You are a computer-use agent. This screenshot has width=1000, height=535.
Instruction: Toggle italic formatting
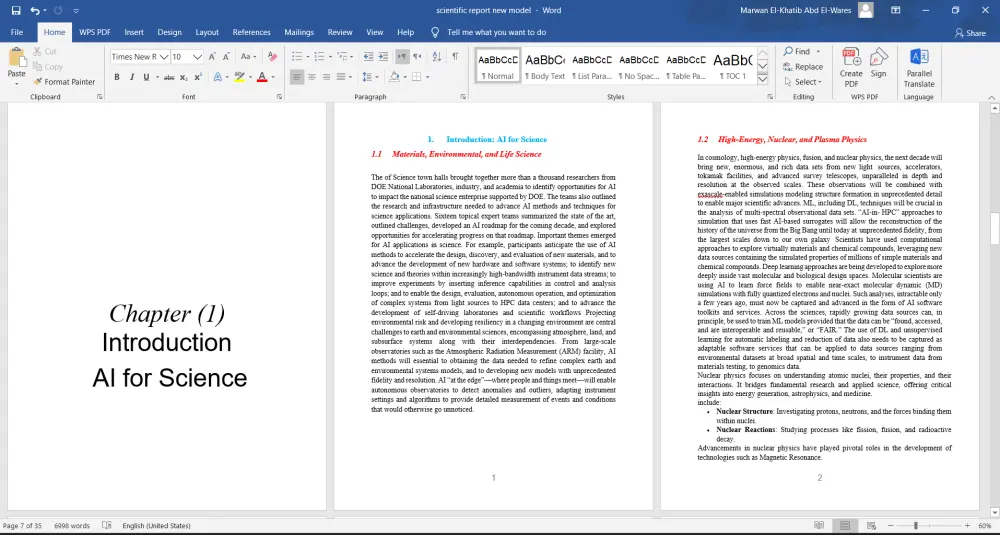click(131, 77)
